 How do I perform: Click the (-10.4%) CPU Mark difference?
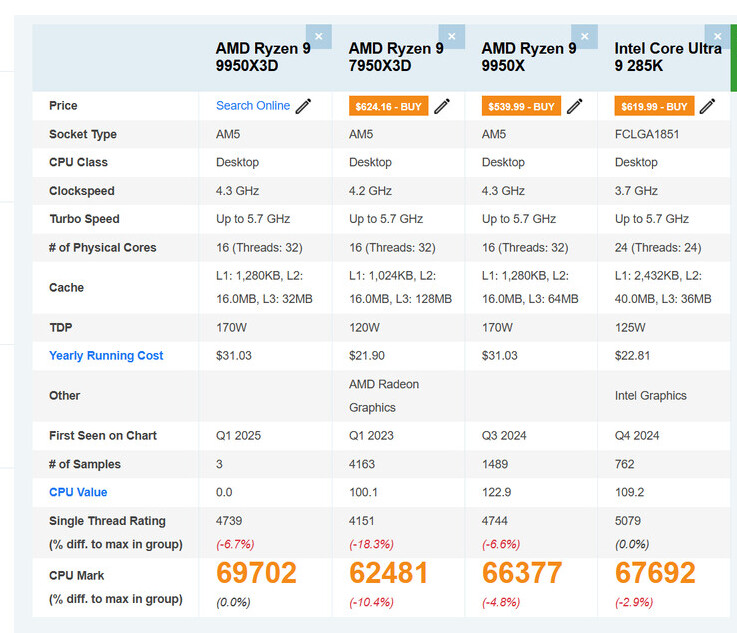371,602
